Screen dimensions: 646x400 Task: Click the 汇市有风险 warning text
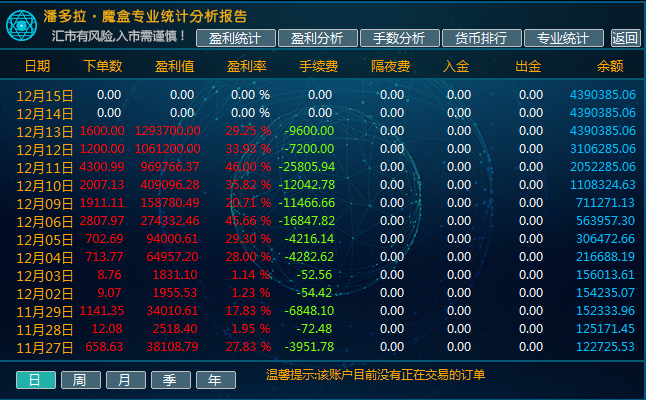coord(119,36)
